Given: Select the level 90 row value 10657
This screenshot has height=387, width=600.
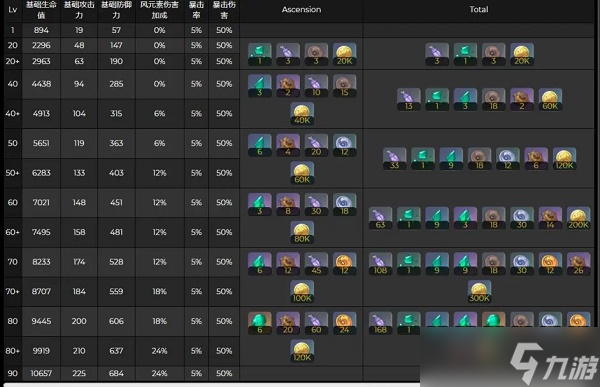Looking at the screenshot, I should pyautogui.click(x=41, y=373).
